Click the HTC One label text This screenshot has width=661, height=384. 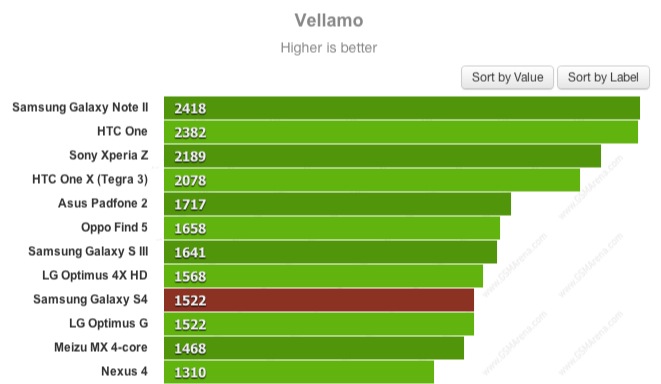tap(122, 131)
